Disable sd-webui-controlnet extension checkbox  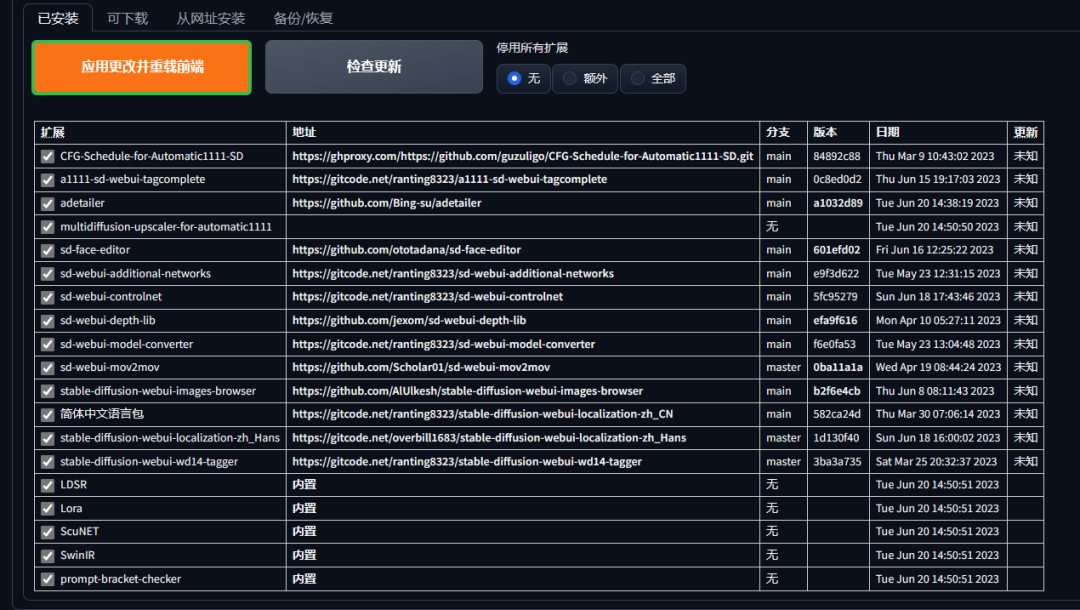tap(48, 297)
